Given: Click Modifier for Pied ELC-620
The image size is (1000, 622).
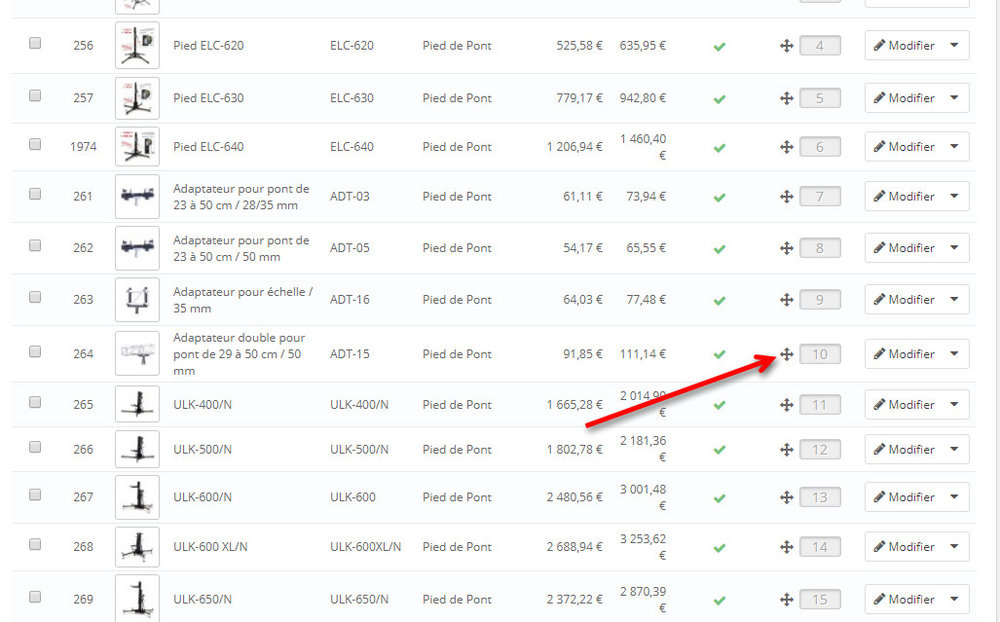Looking at the screenshot, I should click(904, 45).
